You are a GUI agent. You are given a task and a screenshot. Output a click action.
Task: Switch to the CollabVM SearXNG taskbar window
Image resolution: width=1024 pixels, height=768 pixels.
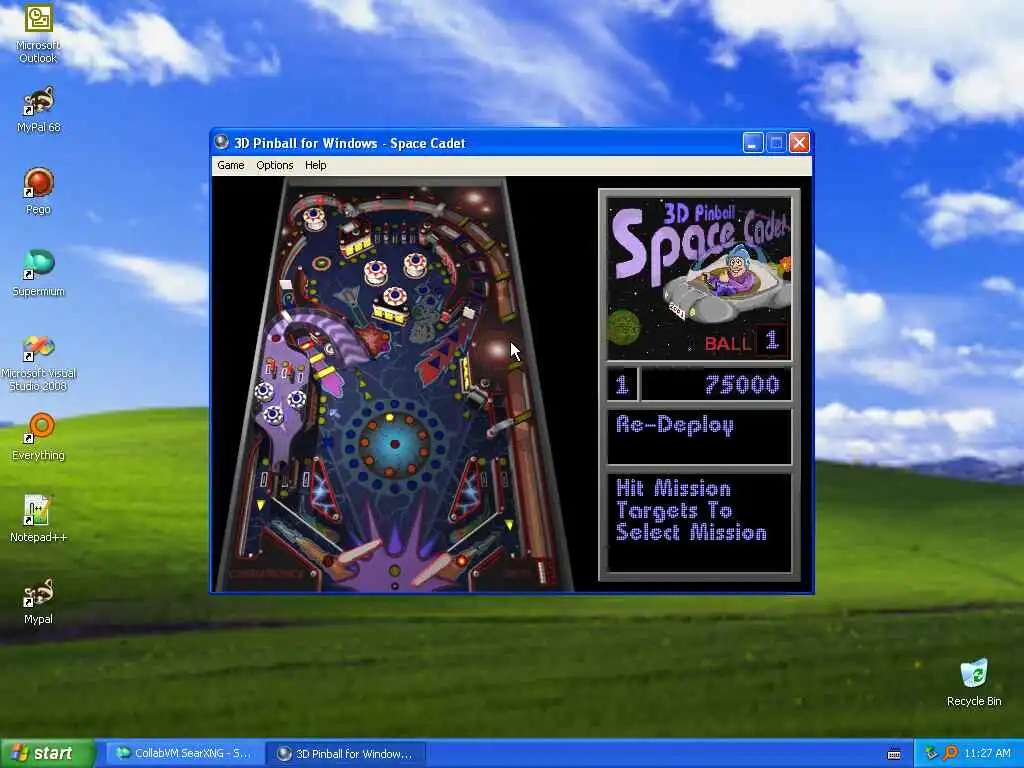[185, 753]
